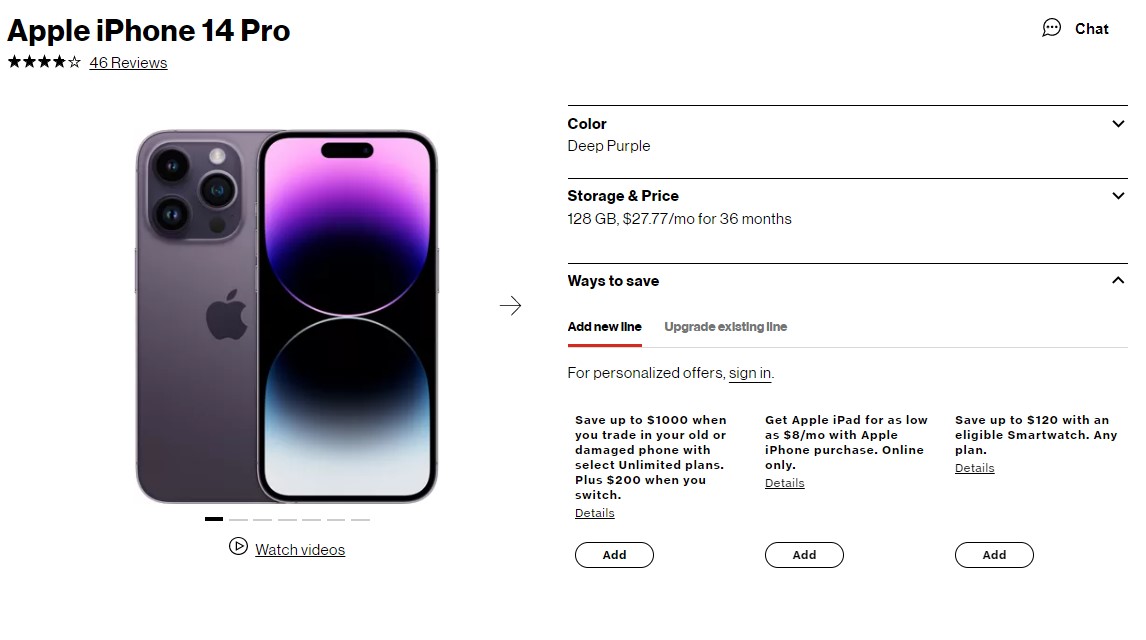1146x640 pixels.
Task: Add the $1000 trade-in offer
Action: [614, 555]
